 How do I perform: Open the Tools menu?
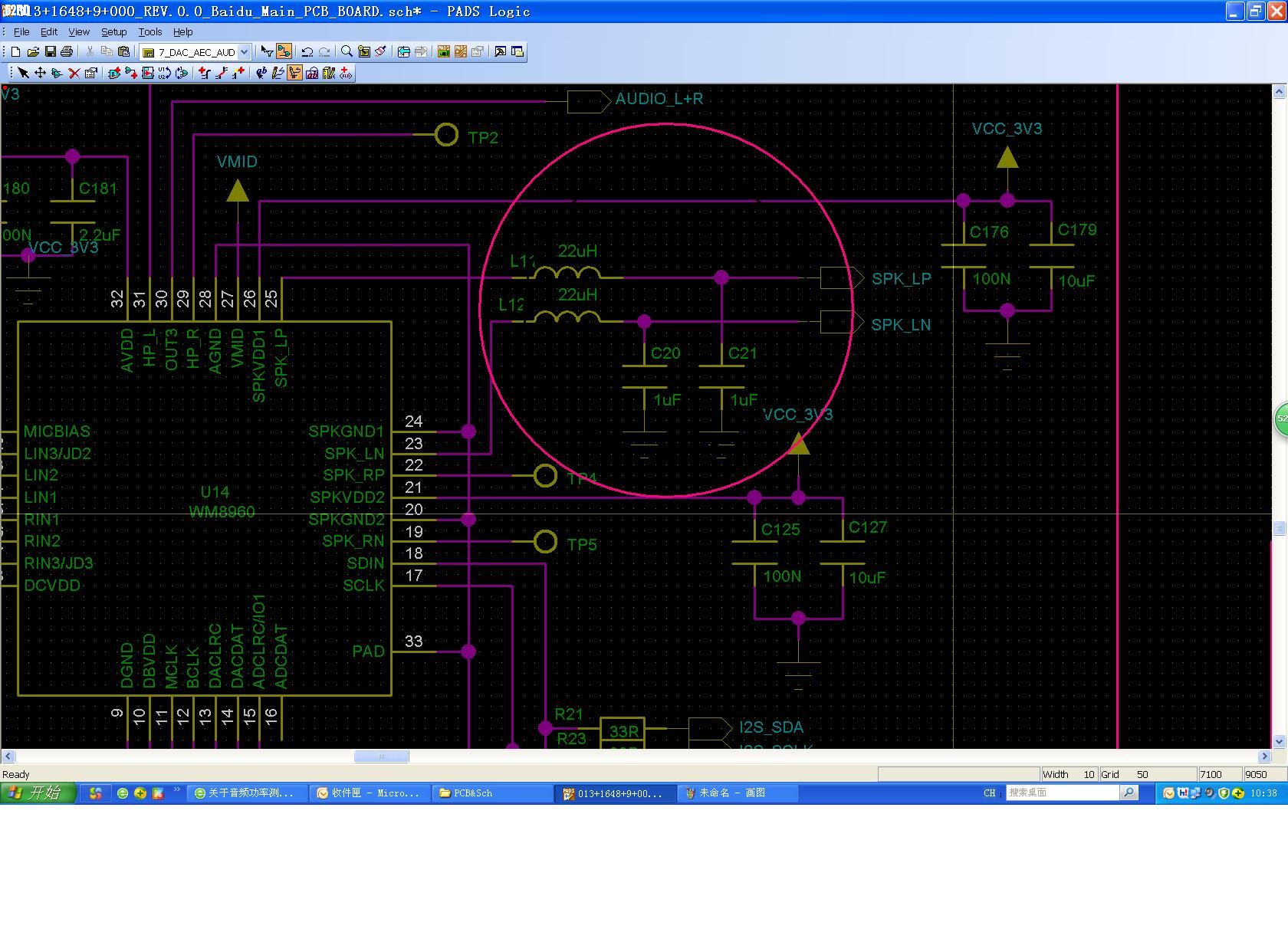150,32
